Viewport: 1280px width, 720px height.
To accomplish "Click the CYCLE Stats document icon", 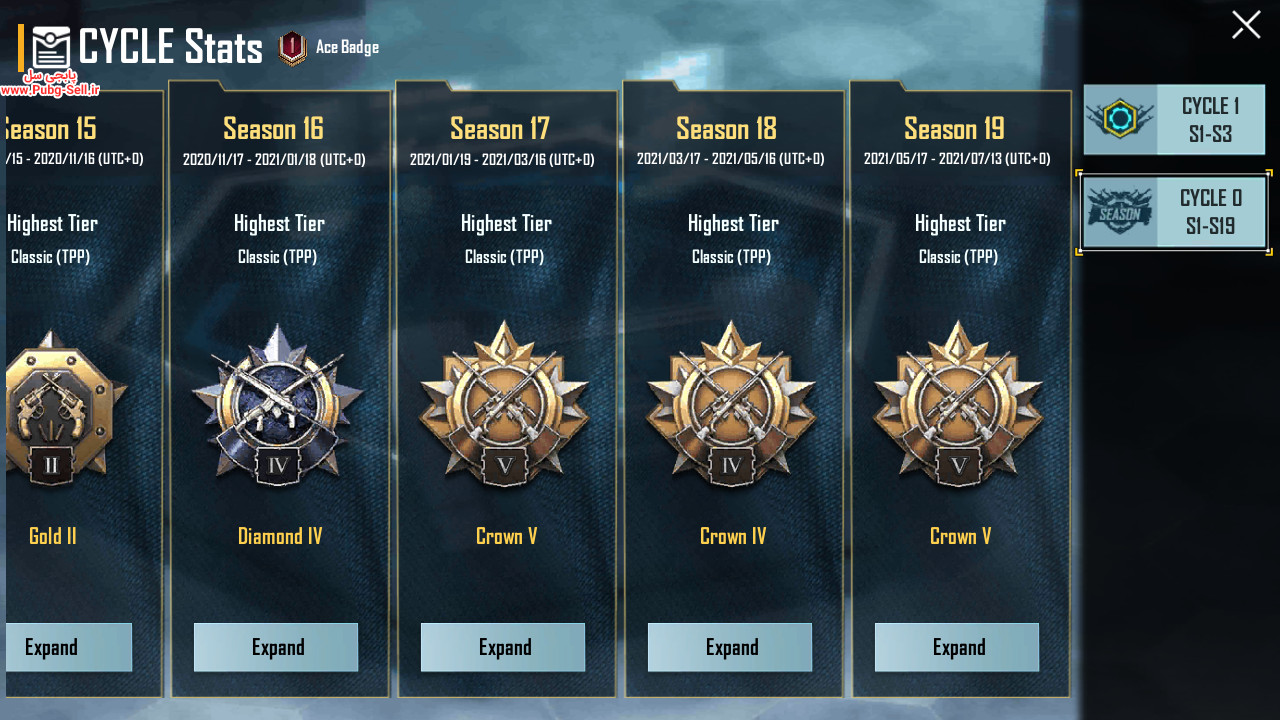I will 51,47.
